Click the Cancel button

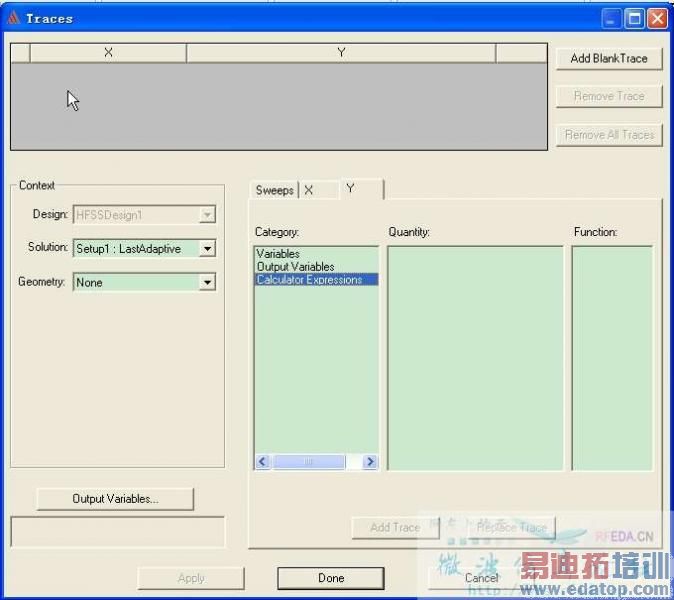[x=481, y=578]
